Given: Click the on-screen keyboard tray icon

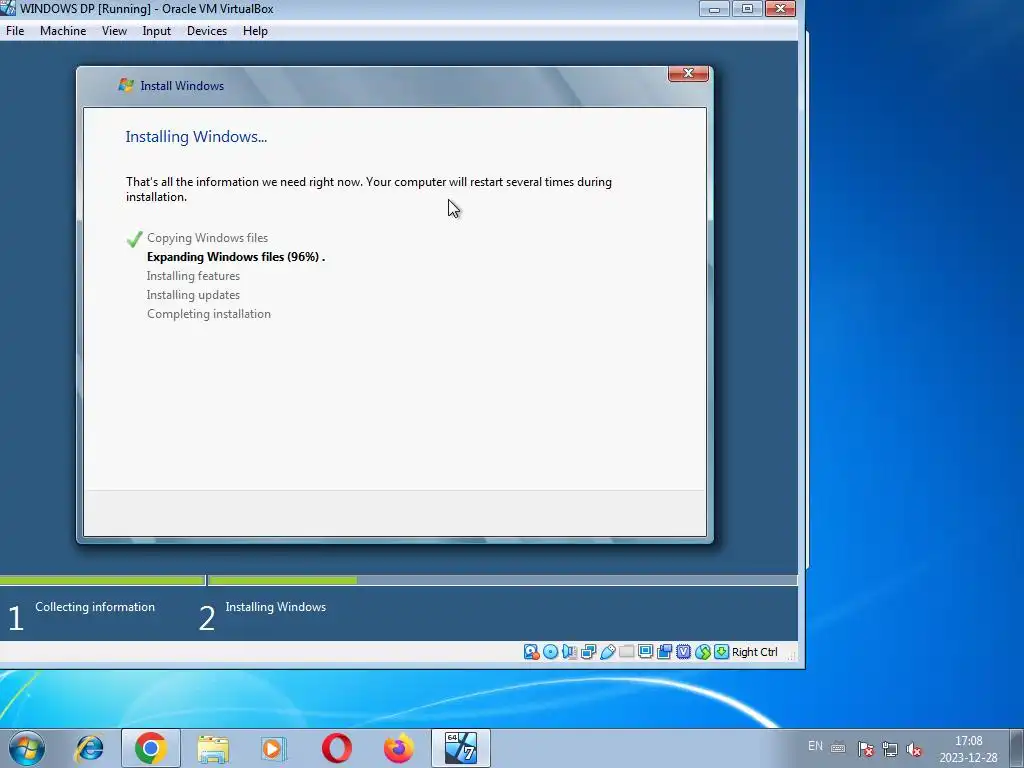Looking at the screenshot, I should 838,748.
